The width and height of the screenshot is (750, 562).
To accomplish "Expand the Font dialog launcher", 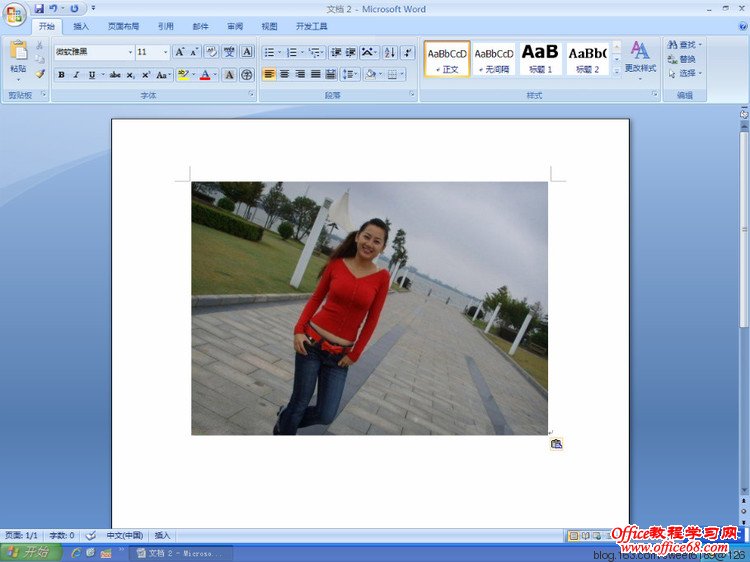I will tap(251, 94).
